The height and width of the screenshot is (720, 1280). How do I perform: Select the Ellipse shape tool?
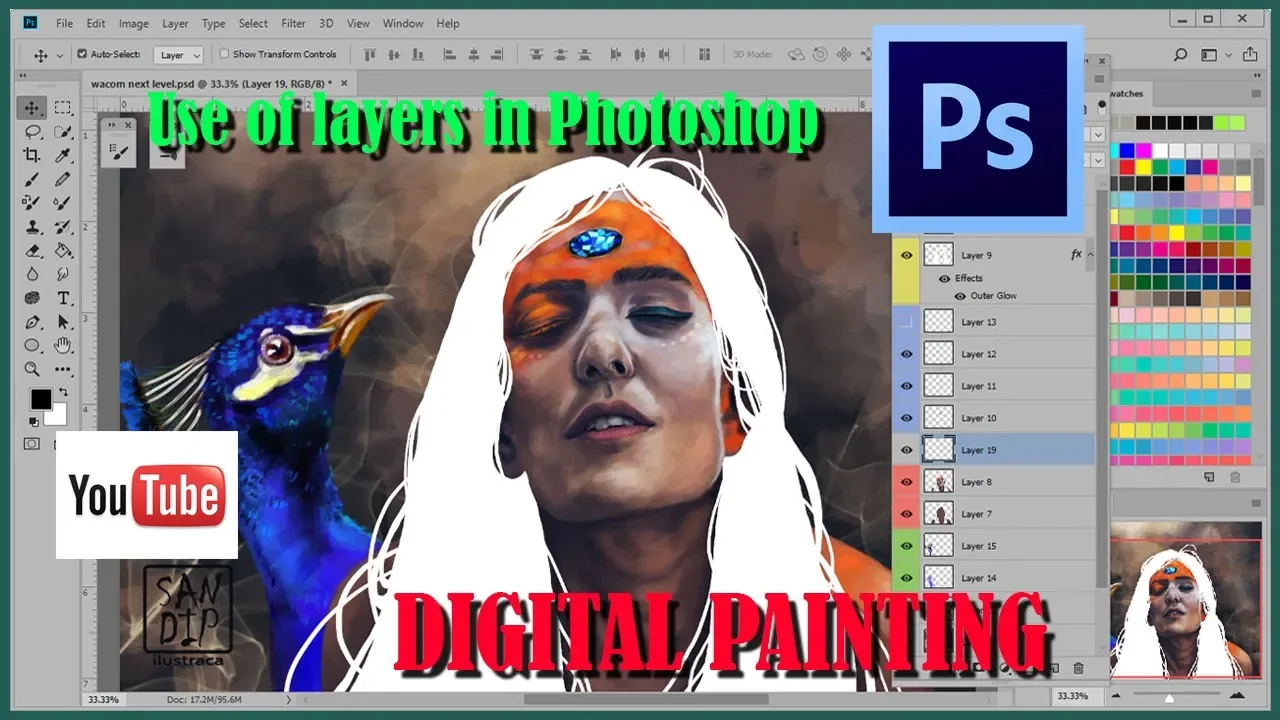32,345
